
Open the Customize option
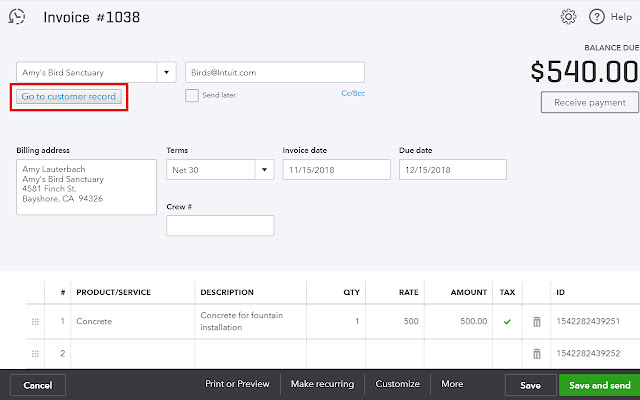click(398, 384)
